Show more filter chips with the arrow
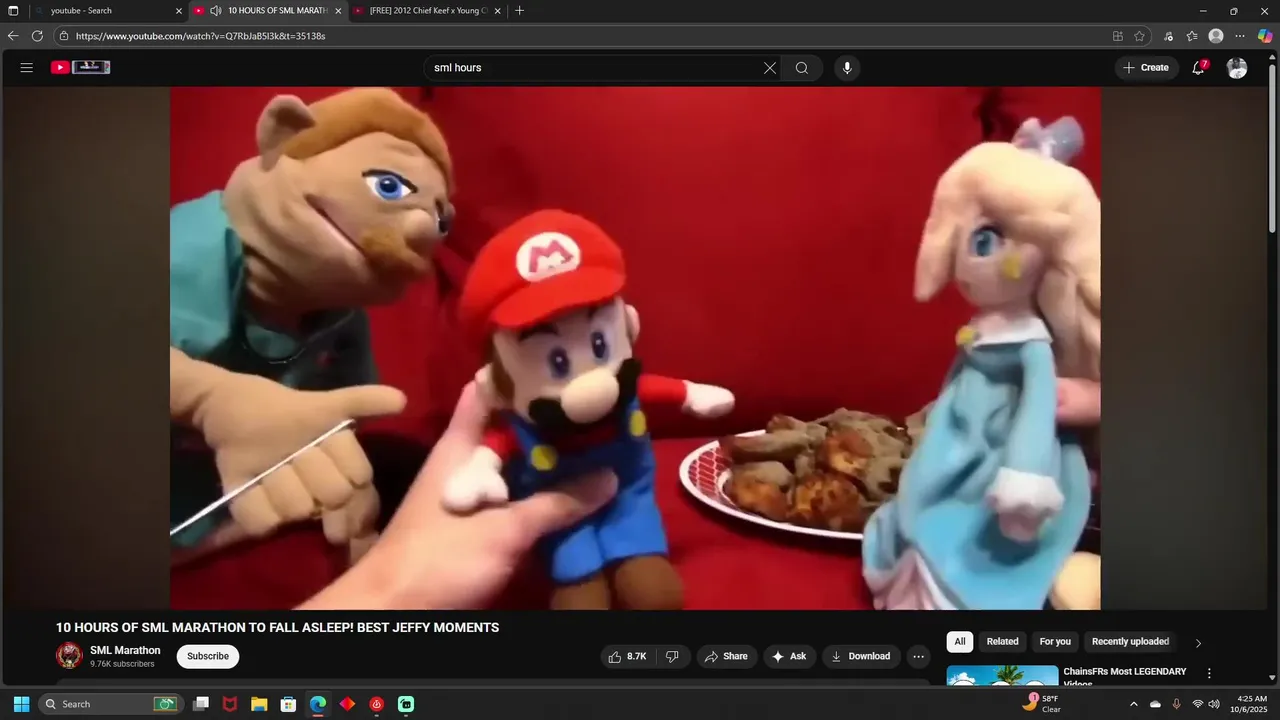 tap(1198, 643)
